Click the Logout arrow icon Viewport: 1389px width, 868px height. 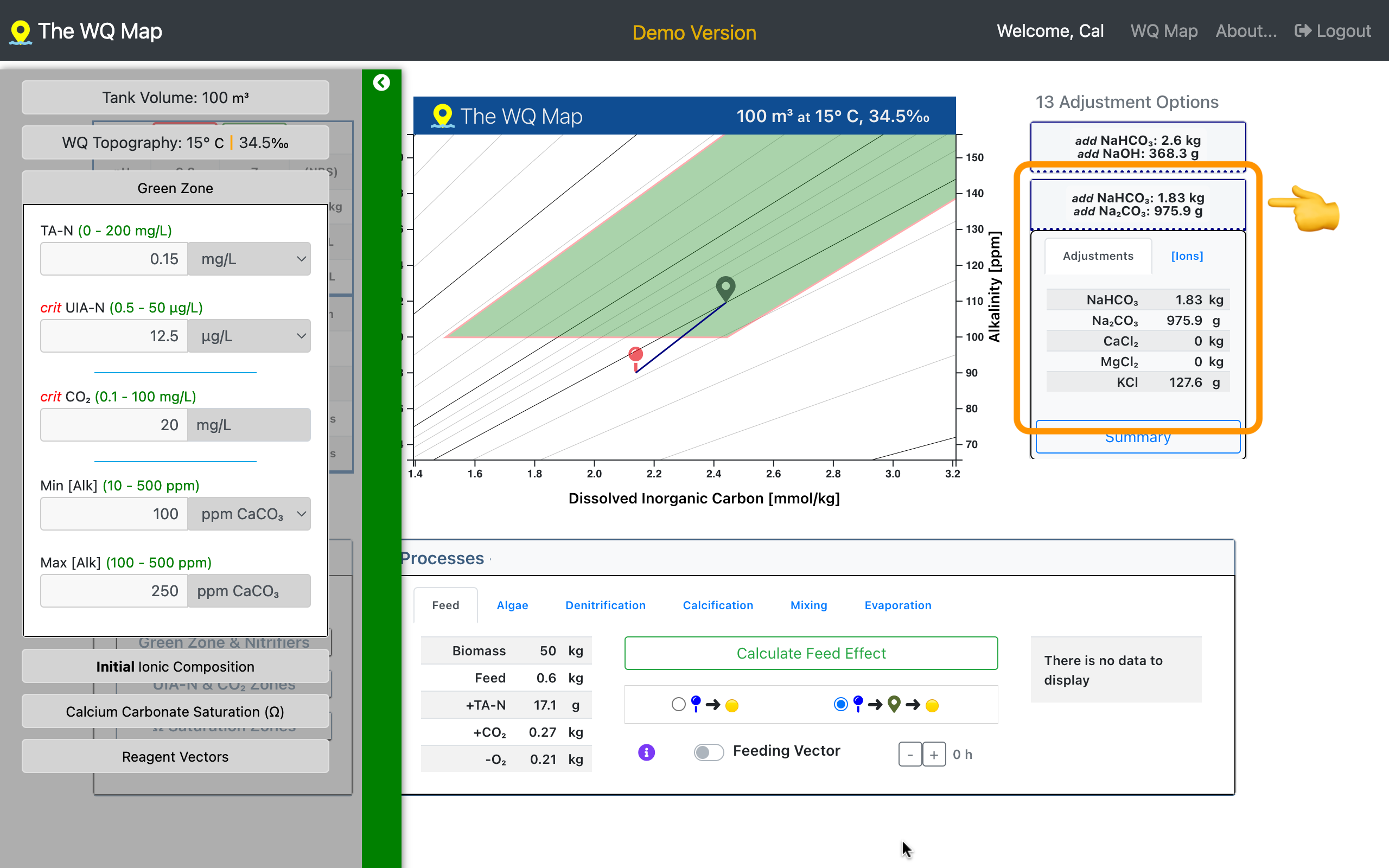pos(1303,31)
